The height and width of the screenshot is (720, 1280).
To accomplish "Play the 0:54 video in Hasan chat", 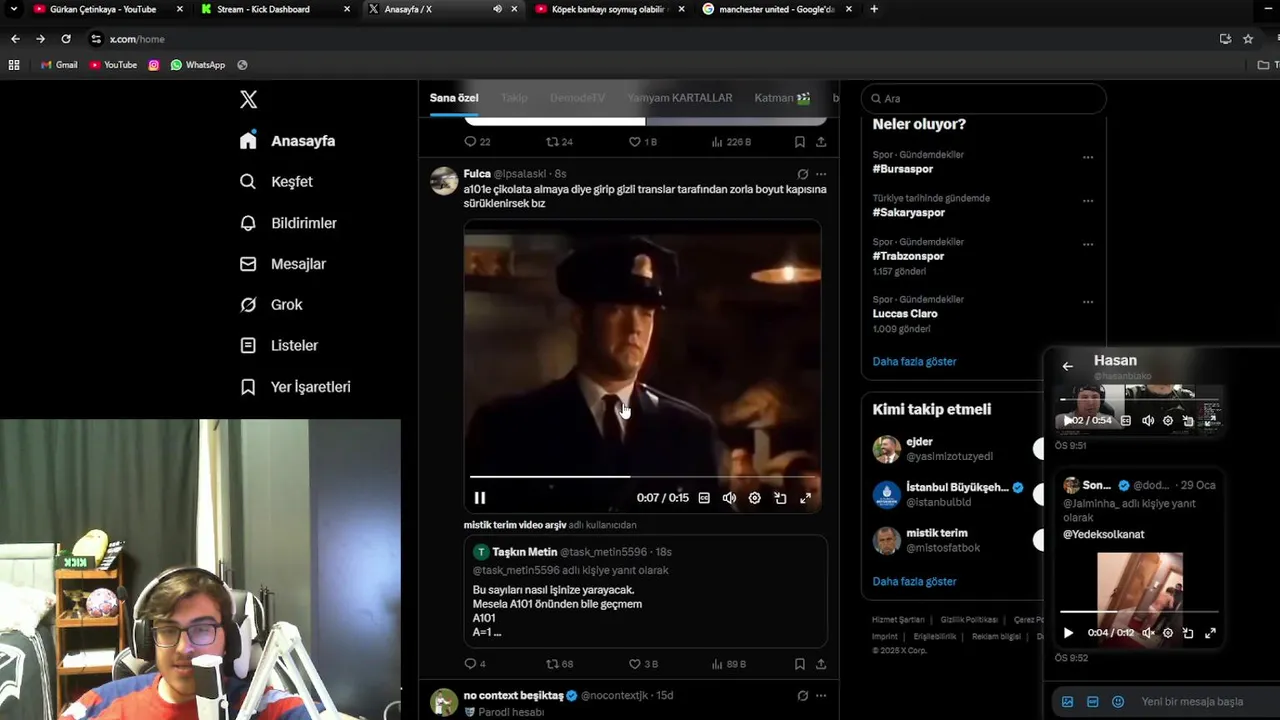I will click(x=1068, y=421).
